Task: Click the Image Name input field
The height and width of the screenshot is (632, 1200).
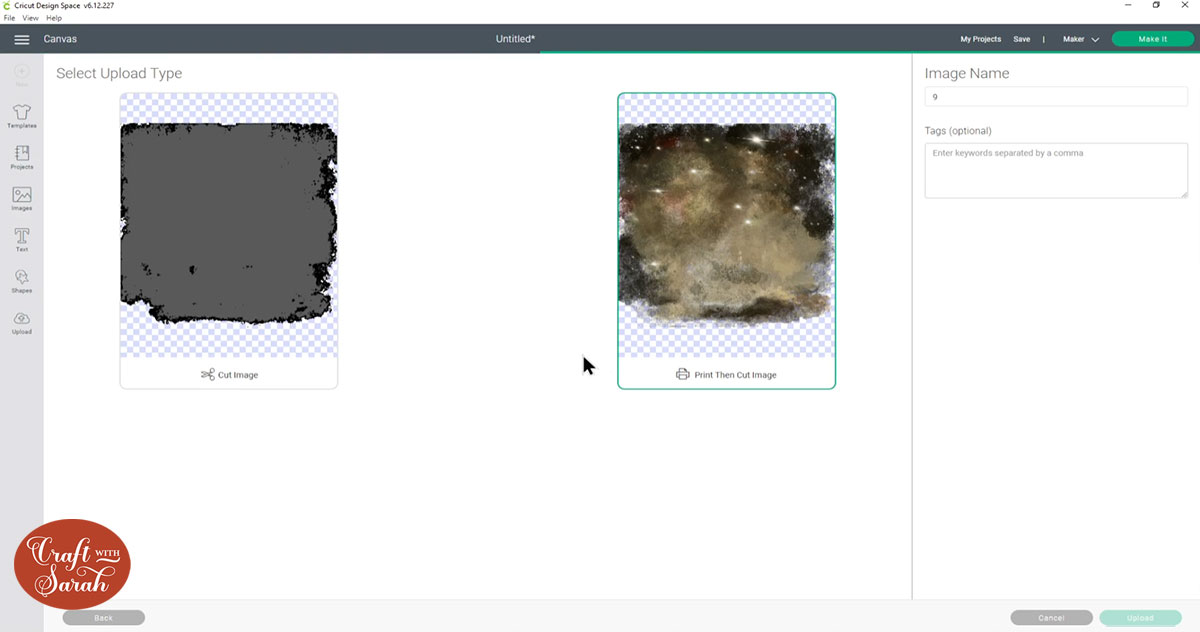Action: pos(1056,97)
